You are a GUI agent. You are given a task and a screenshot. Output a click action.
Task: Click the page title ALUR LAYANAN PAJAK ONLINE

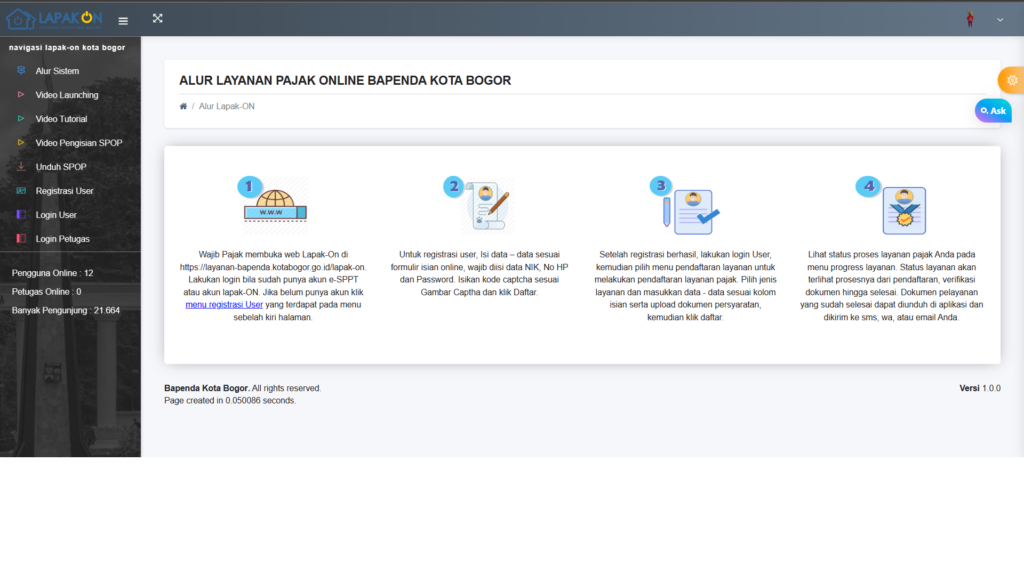tap(345, 80)
